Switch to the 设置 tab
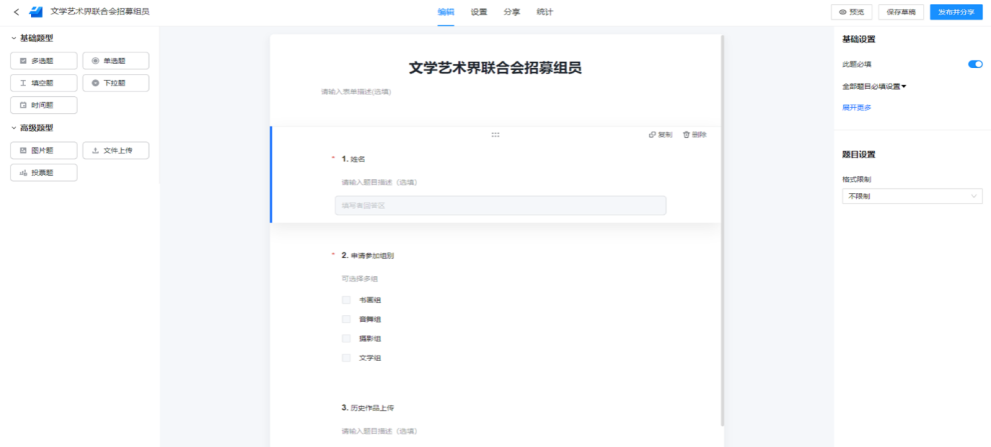 479,12
